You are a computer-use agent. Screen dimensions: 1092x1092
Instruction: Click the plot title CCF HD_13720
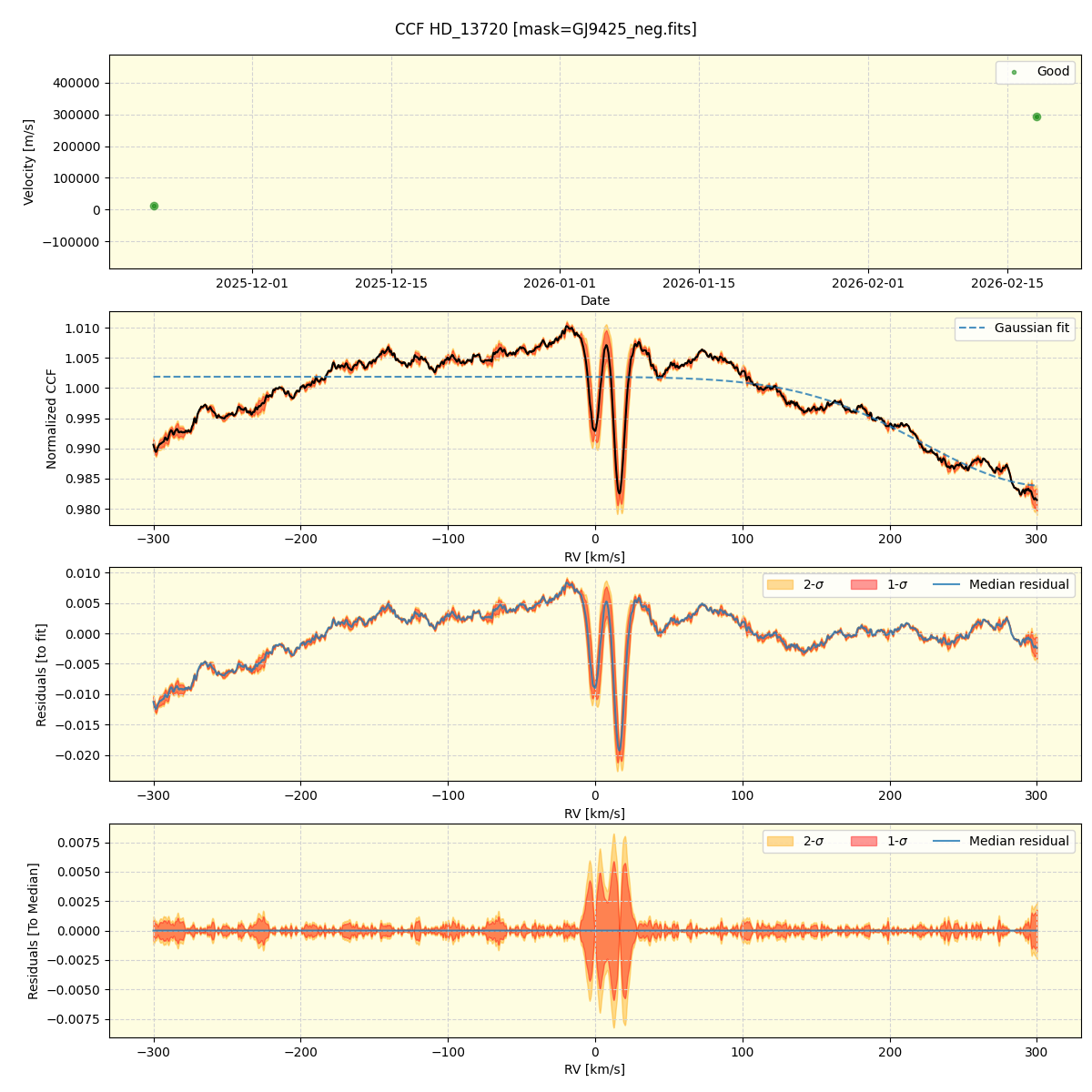[x=546, y=29]
